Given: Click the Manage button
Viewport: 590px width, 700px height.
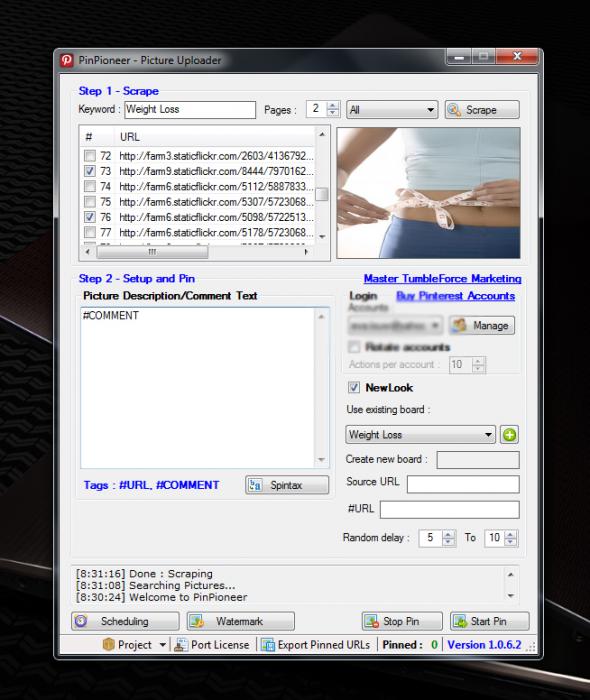Looking at the screenshot, I should point(482,325).
